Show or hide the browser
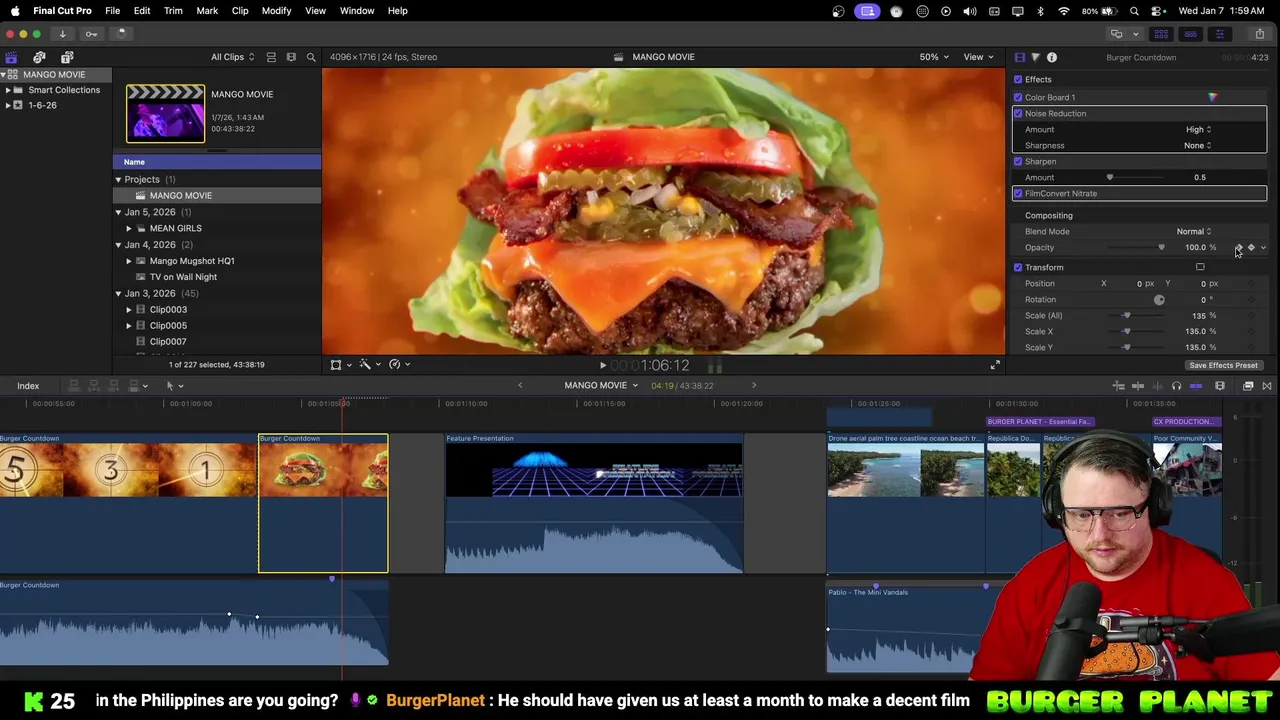The height and width of the screenshot is (720, 1280). 1161,34
